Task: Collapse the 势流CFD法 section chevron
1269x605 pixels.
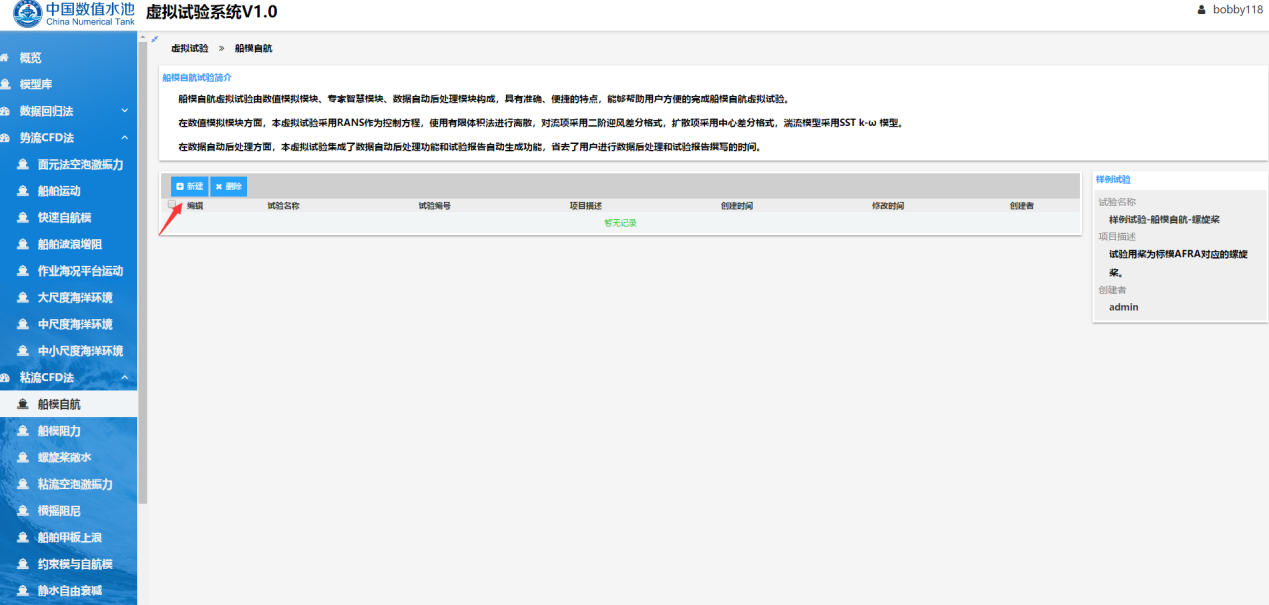Action: click(x=125, y=138)
